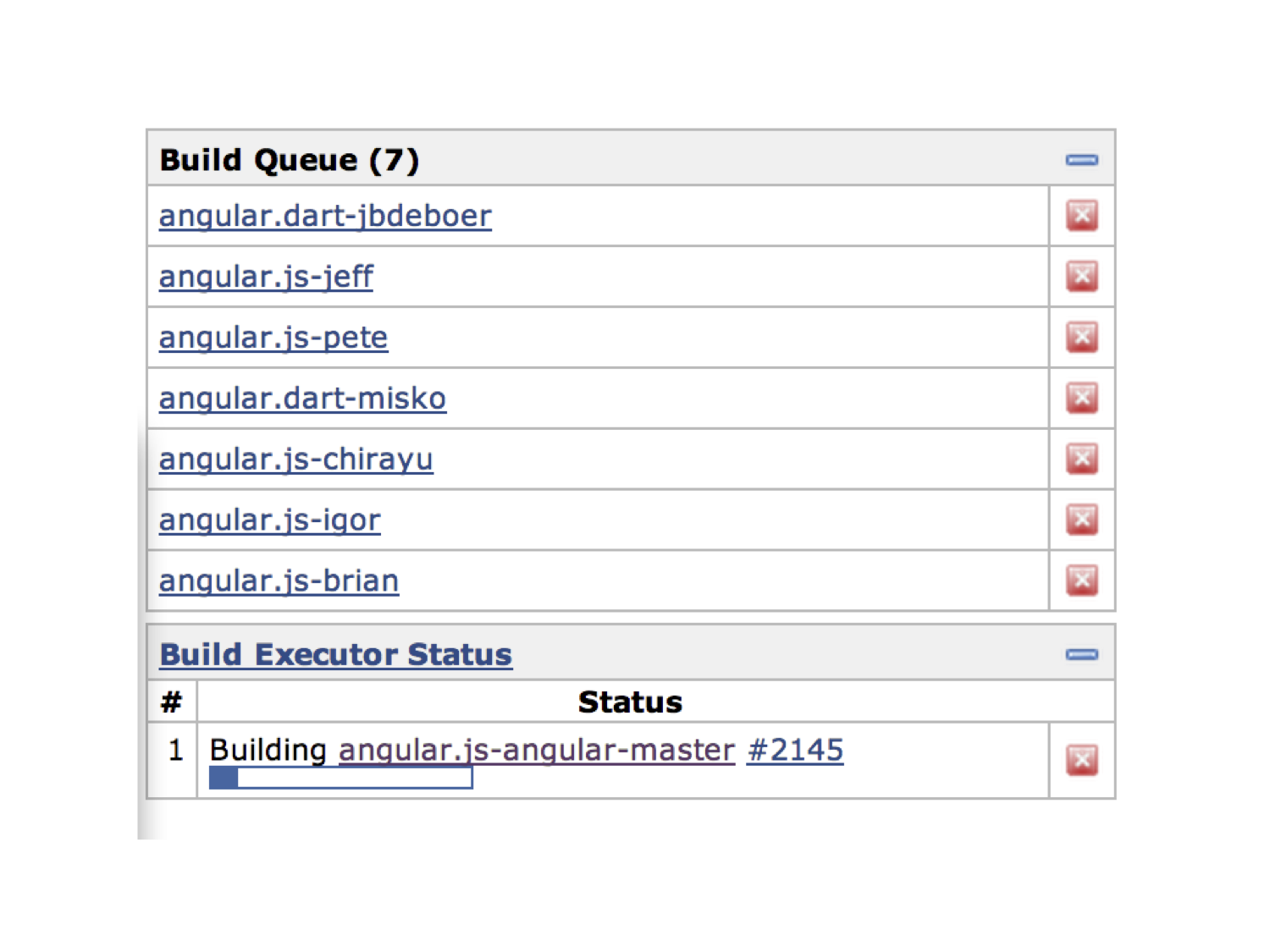Collapse the Build Queue panel
Image resolution: width=1270 pixels, height=952 pixels.
(1081, 160)
